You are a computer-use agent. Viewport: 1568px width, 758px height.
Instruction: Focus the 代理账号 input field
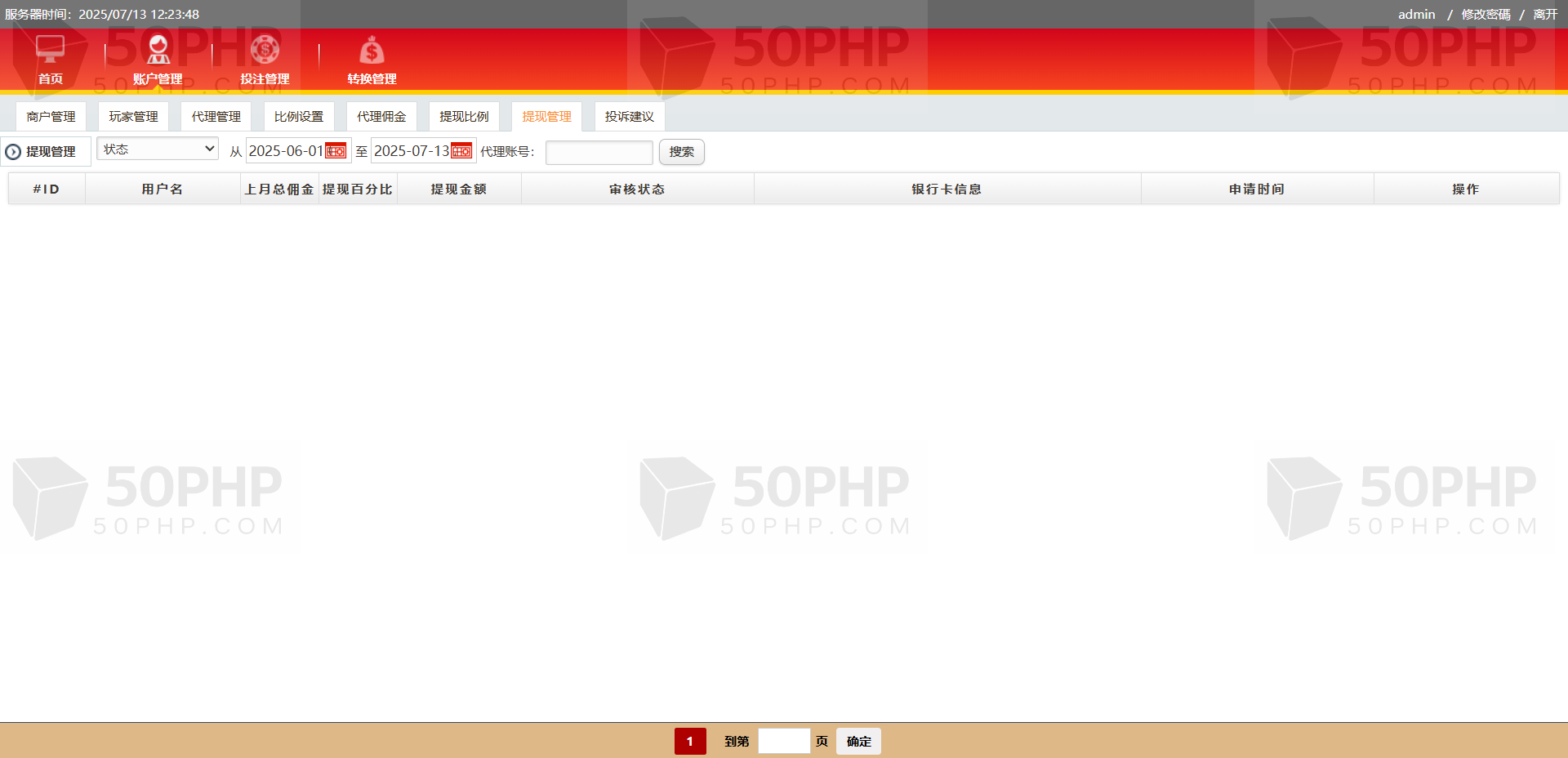(599, 152)
